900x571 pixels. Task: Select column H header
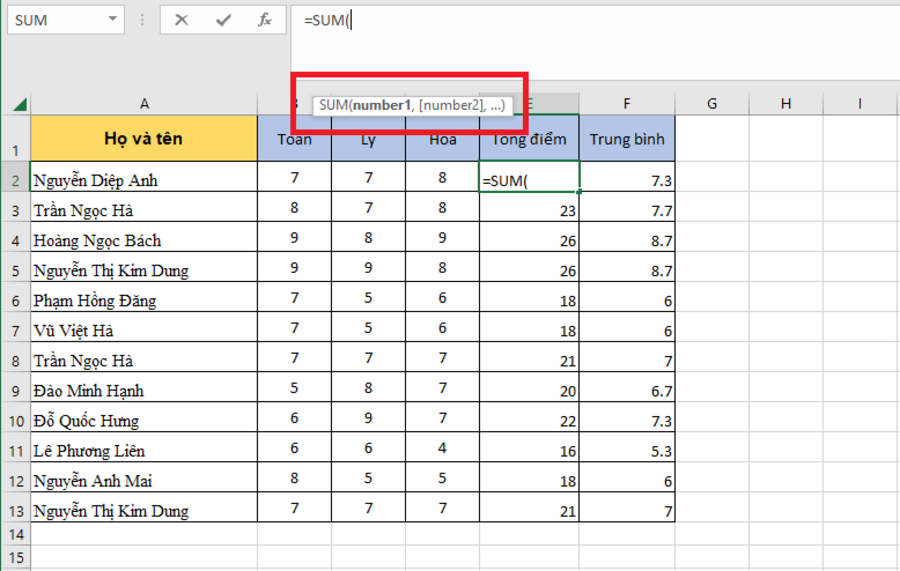click(786, 104)
